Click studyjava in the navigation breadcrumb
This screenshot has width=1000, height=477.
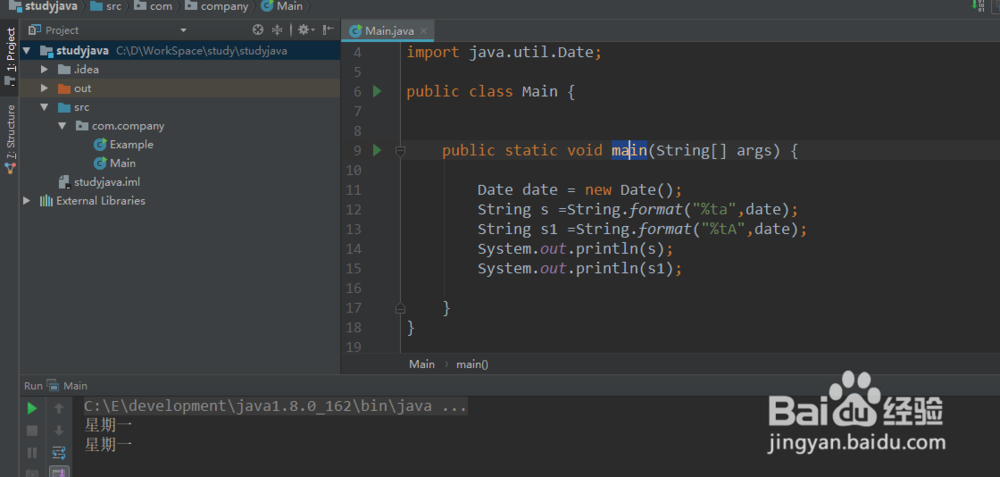pos(50,6)
